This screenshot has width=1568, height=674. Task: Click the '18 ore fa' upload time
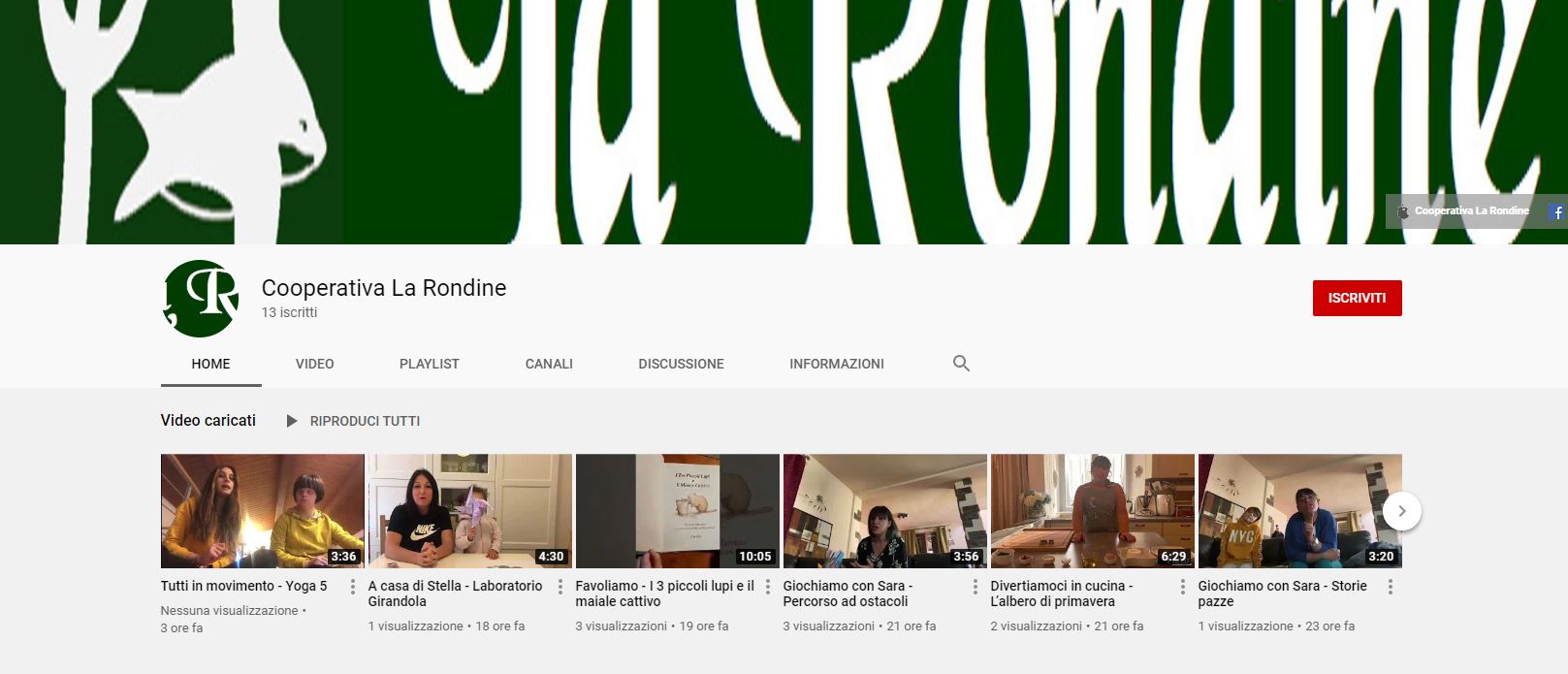point(500,626)
